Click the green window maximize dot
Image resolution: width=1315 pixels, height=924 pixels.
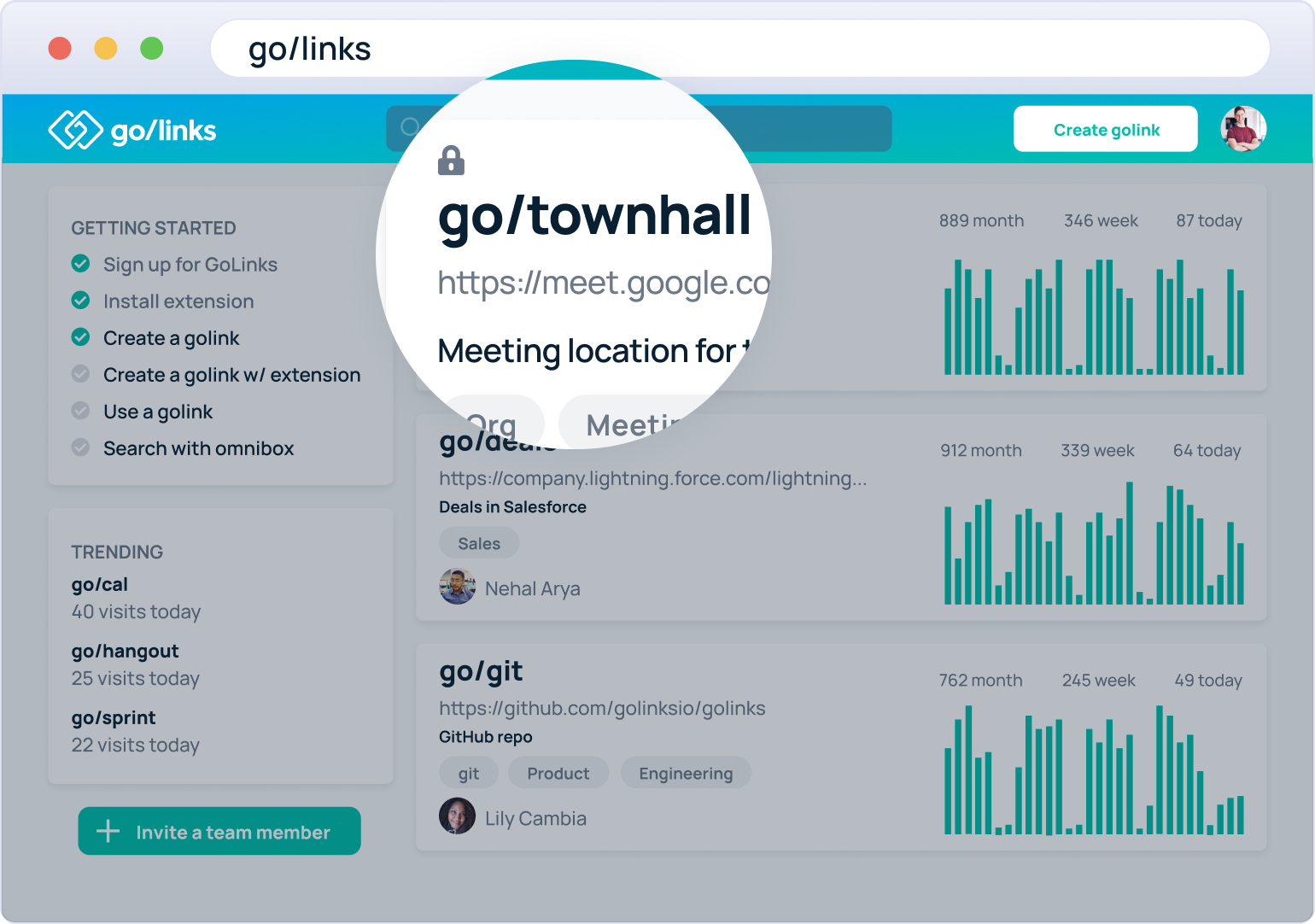point(152,49)
